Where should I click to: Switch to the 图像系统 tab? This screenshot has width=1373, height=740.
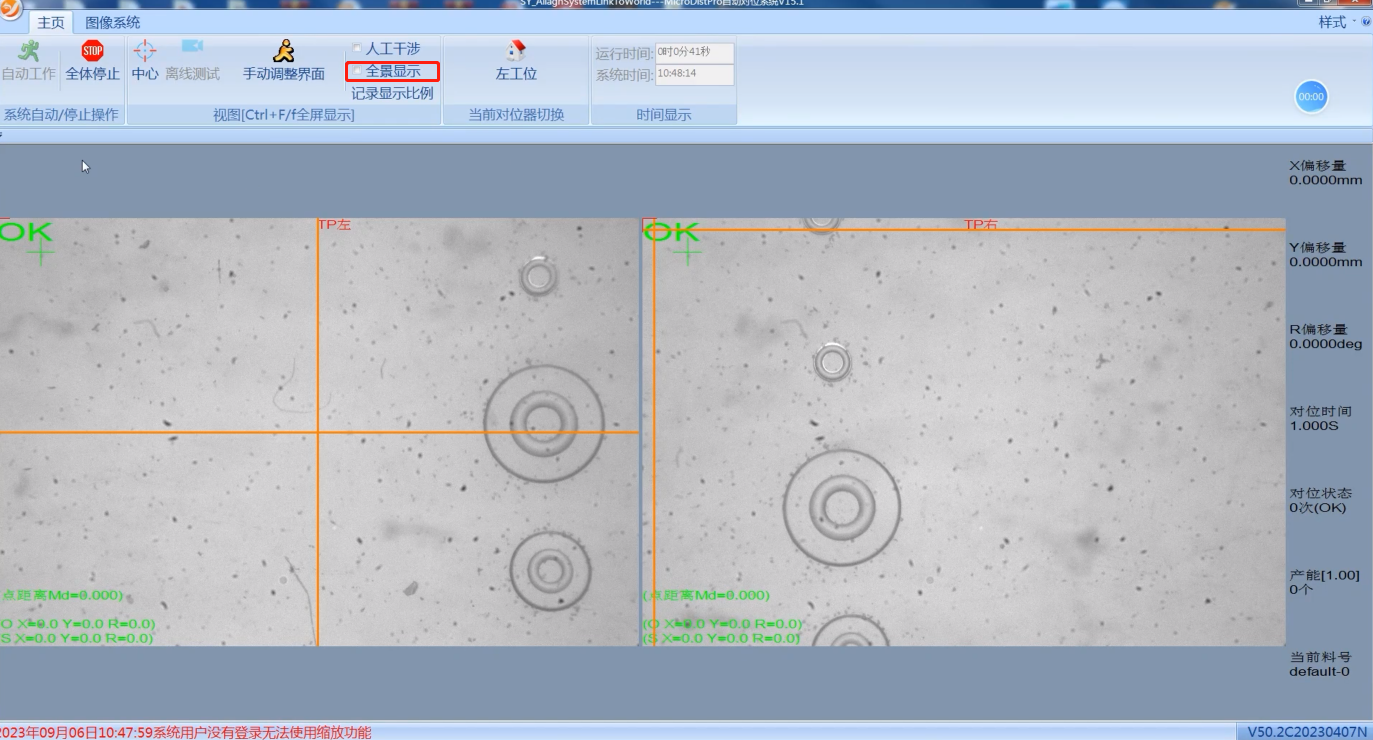tap(112, 22)
